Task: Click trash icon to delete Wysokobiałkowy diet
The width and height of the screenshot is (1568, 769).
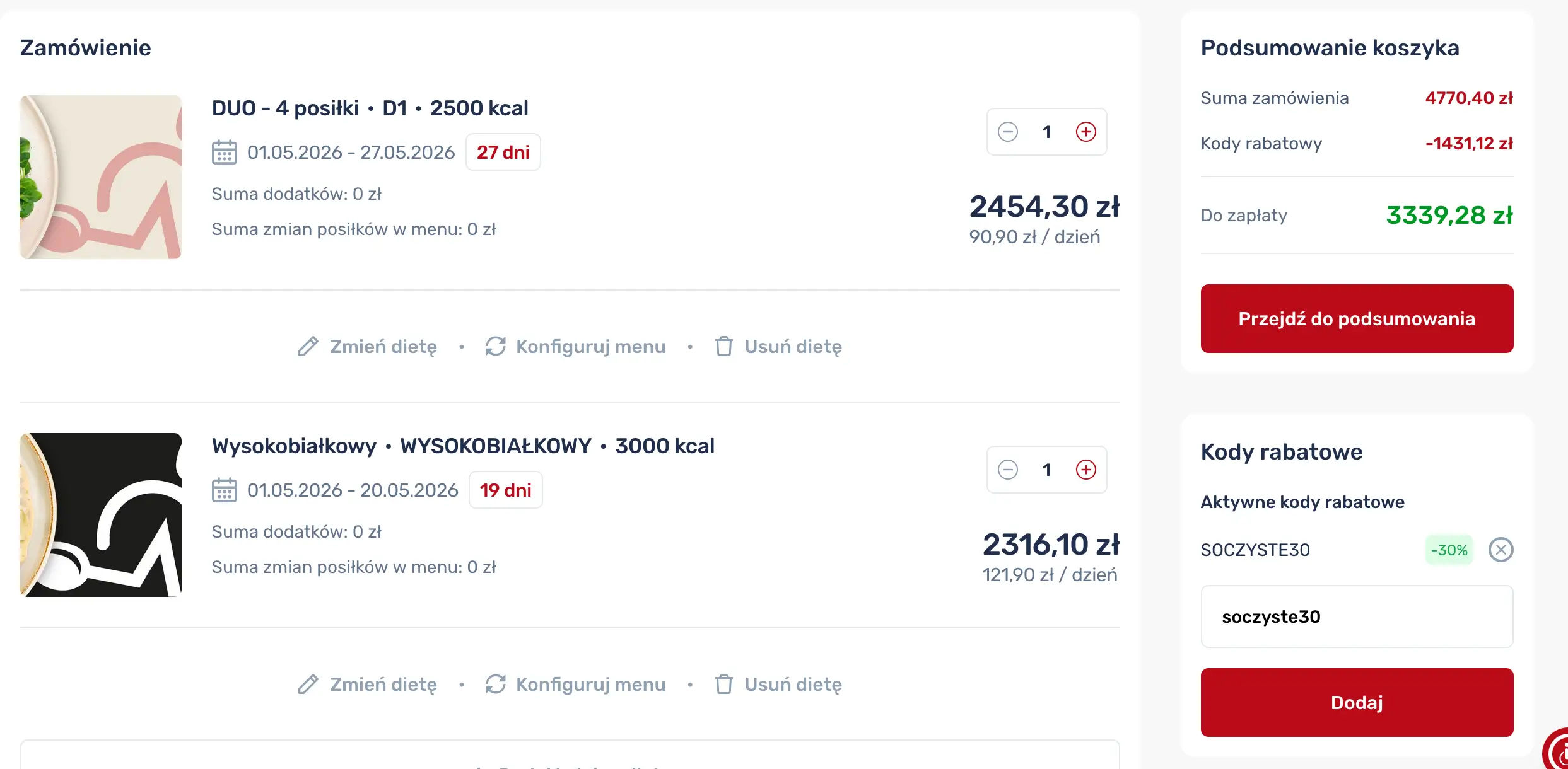Action: (724, 685)
